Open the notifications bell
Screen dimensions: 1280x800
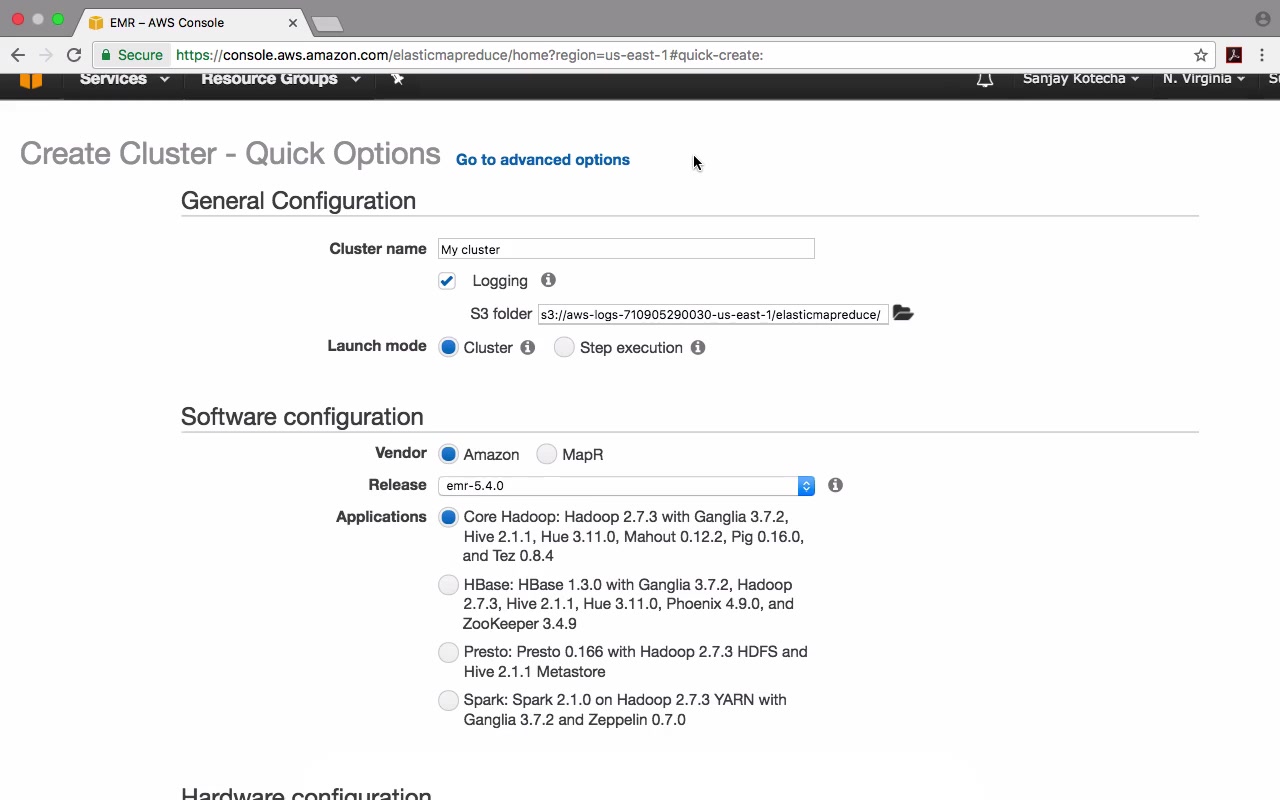click(985, 79)
